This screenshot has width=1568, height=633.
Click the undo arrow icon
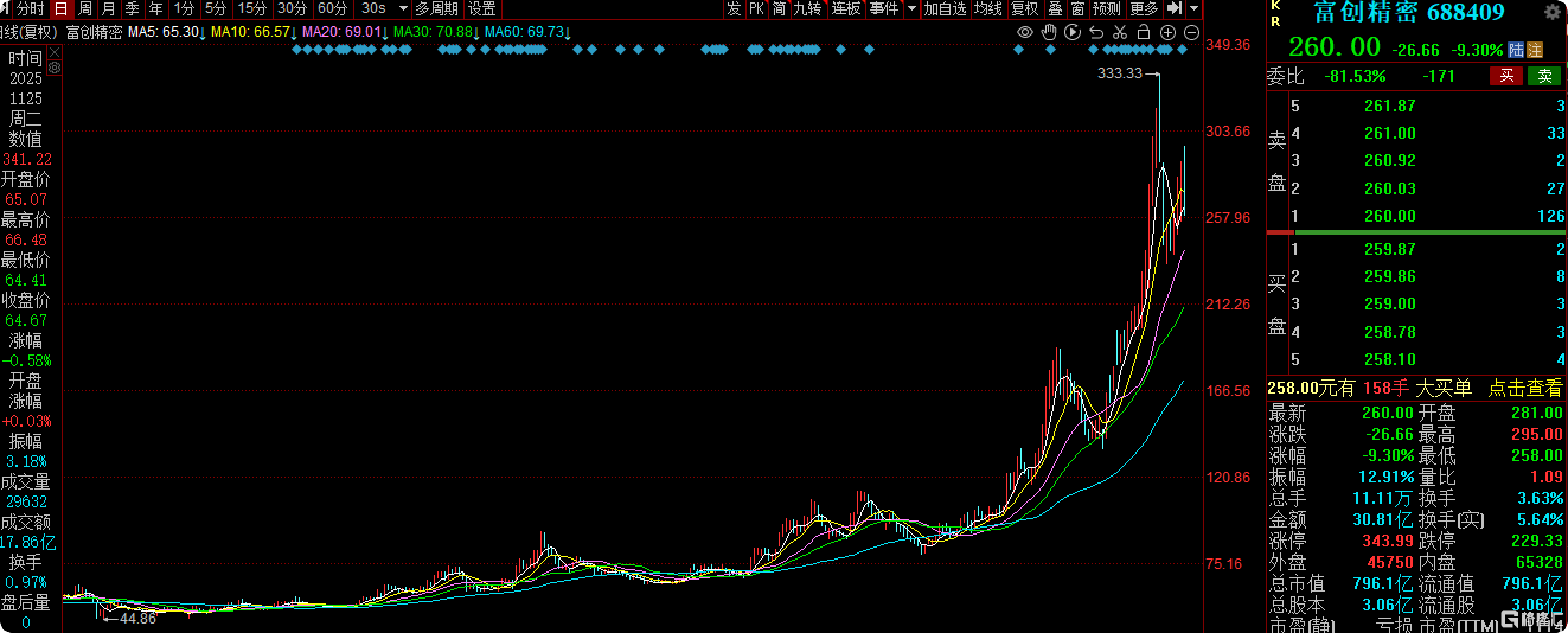[1096, 32]
